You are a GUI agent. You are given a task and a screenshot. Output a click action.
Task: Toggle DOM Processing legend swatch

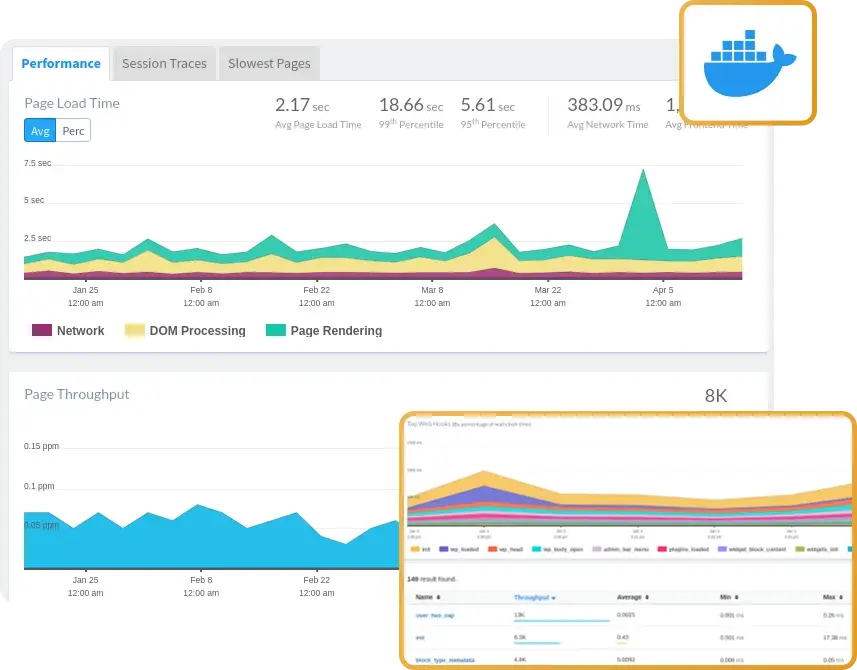click(x=134, y=330)
